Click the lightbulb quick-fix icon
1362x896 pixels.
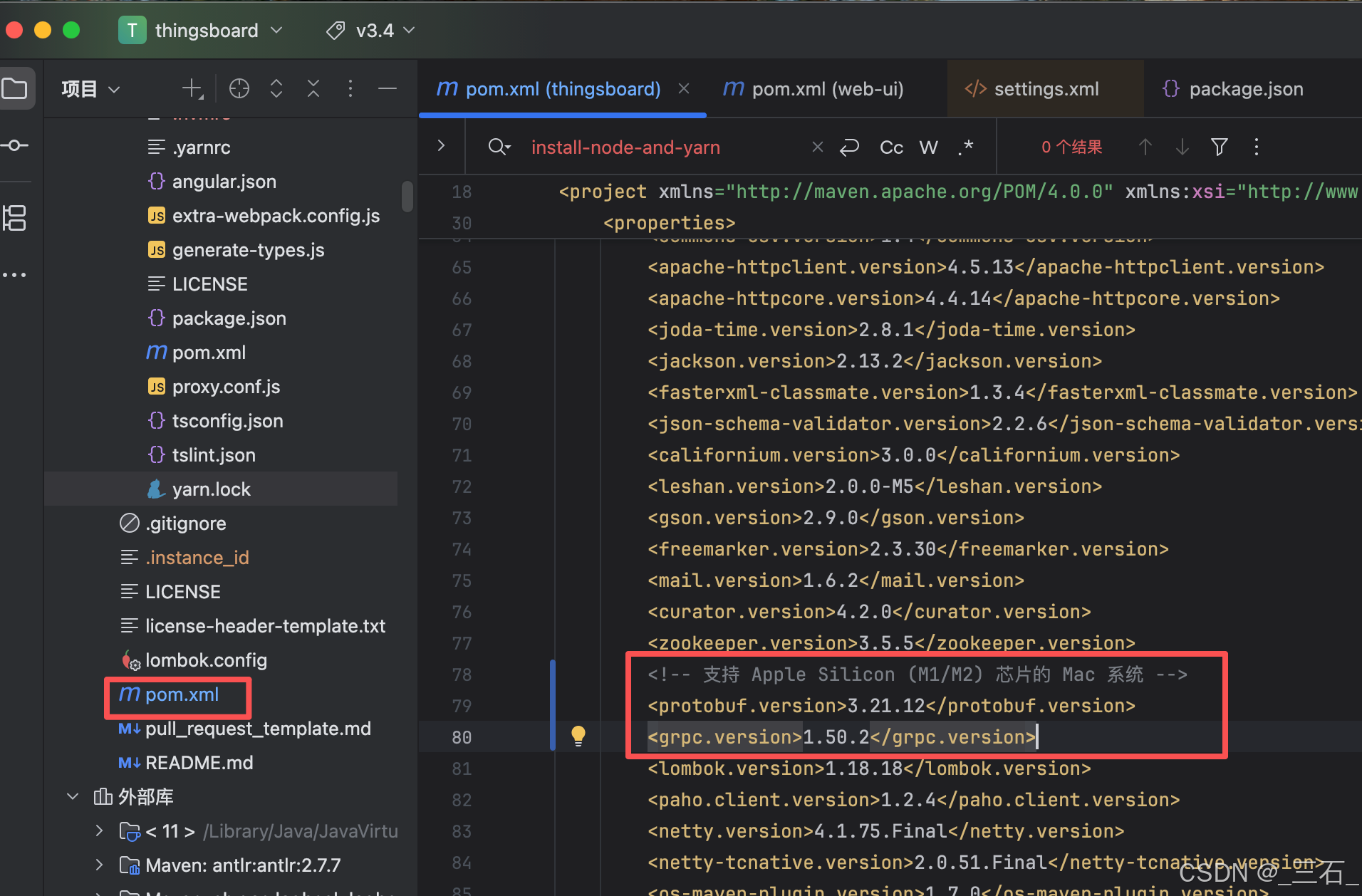578,736
